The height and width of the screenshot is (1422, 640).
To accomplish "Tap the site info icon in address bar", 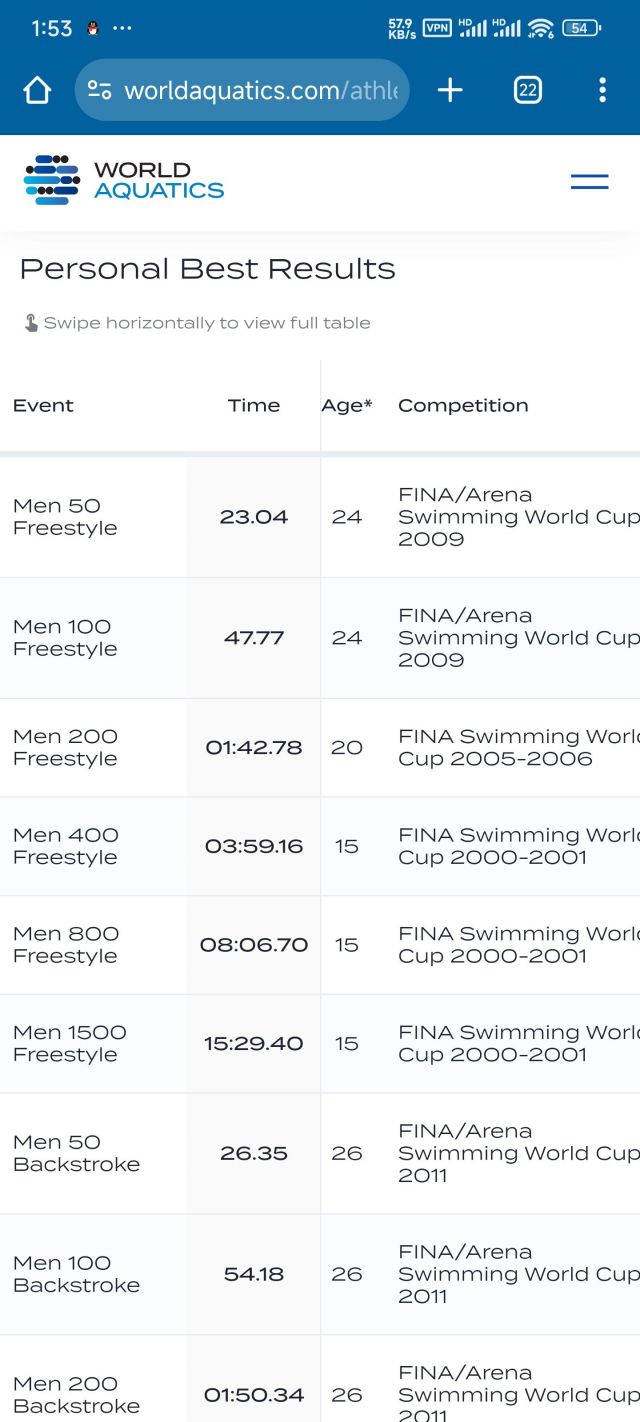I will (100, 91).
